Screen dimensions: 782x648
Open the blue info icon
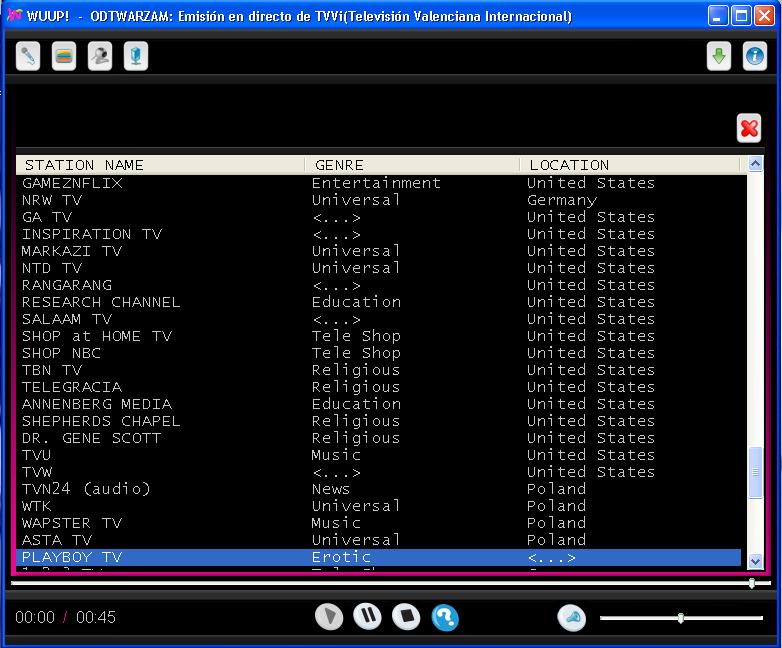pos(755,56)
